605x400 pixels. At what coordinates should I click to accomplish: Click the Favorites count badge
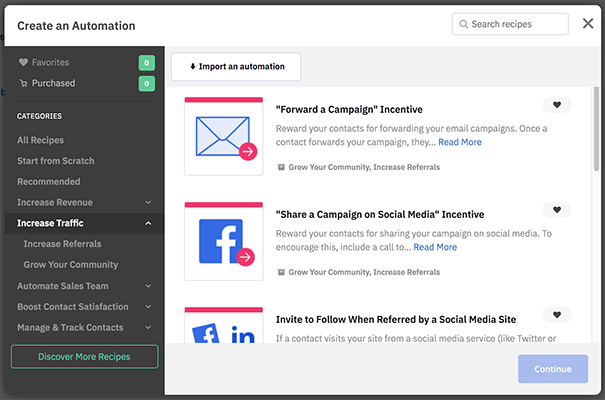point(147,63)
